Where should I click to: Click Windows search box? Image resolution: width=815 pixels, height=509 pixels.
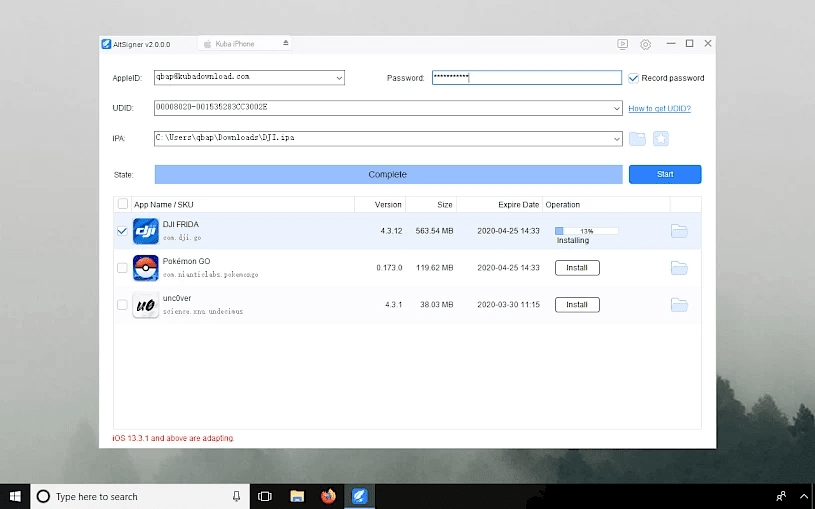tap(140, 497)
